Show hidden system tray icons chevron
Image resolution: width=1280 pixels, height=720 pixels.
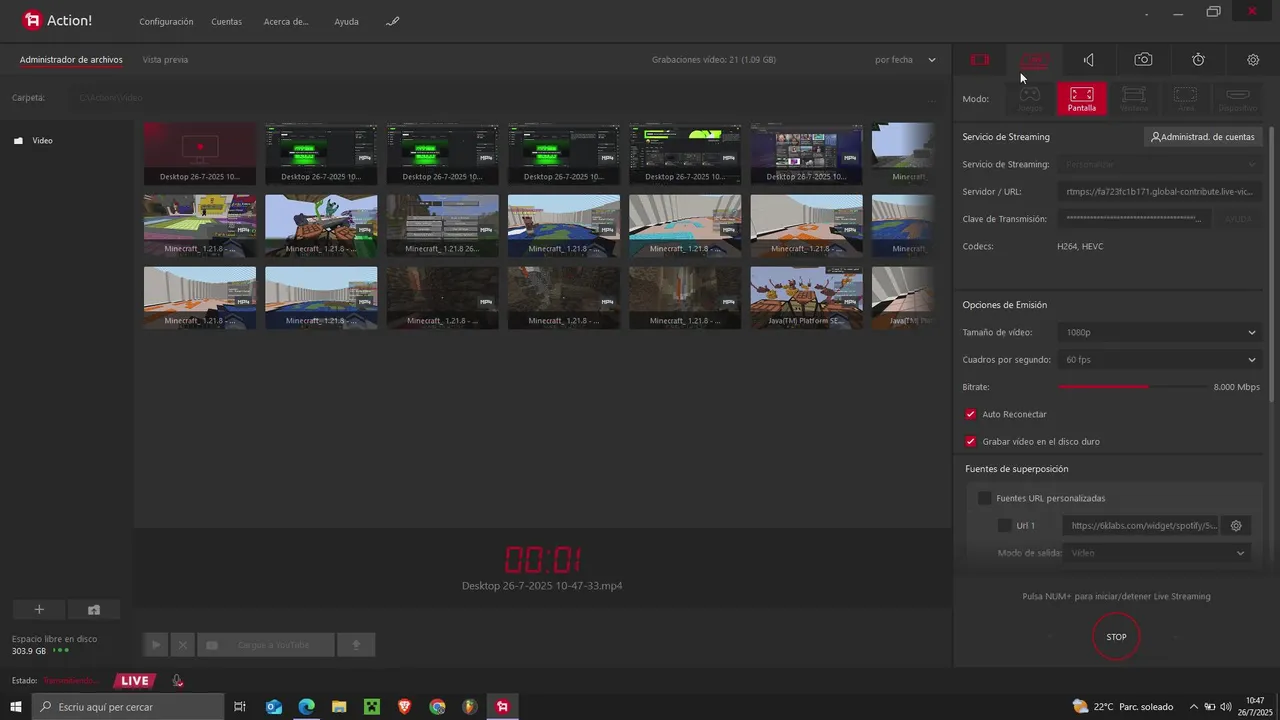pos(1193,707)
